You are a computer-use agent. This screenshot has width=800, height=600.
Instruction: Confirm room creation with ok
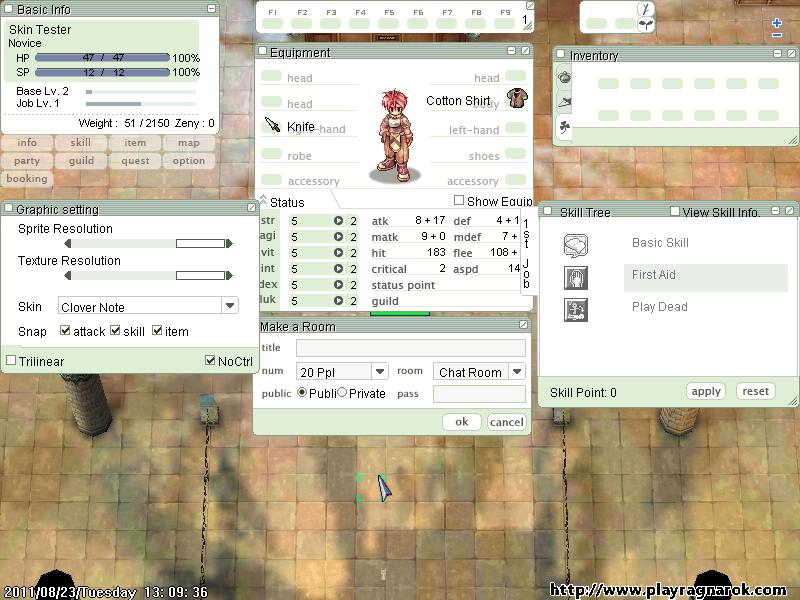[x=462, y=421]
